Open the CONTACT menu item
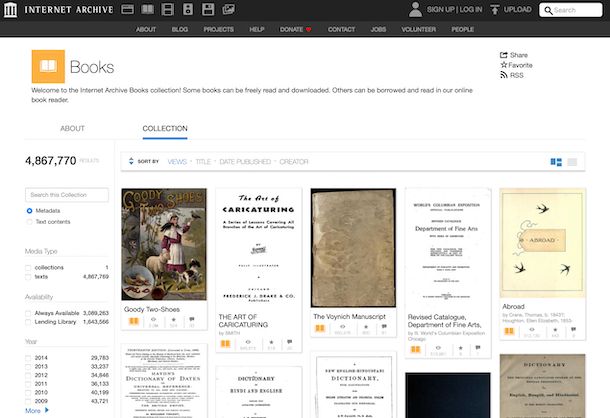The width and height of the screenshot is (610, 418). (342, 29)
